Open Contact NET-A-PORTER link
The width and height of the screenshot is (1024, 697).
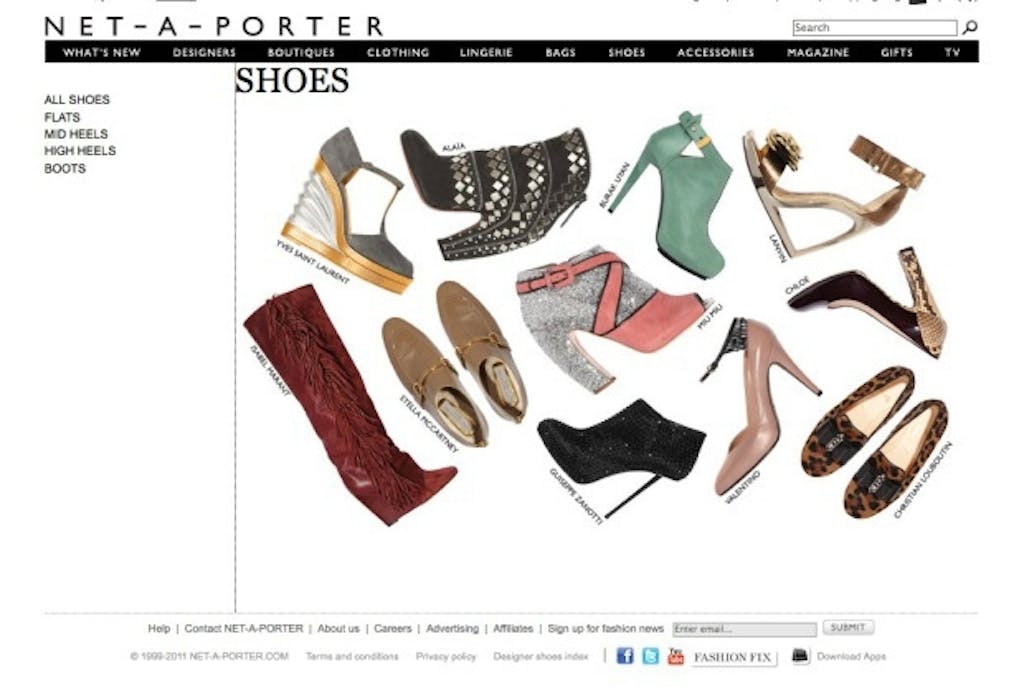coord(244,628)
